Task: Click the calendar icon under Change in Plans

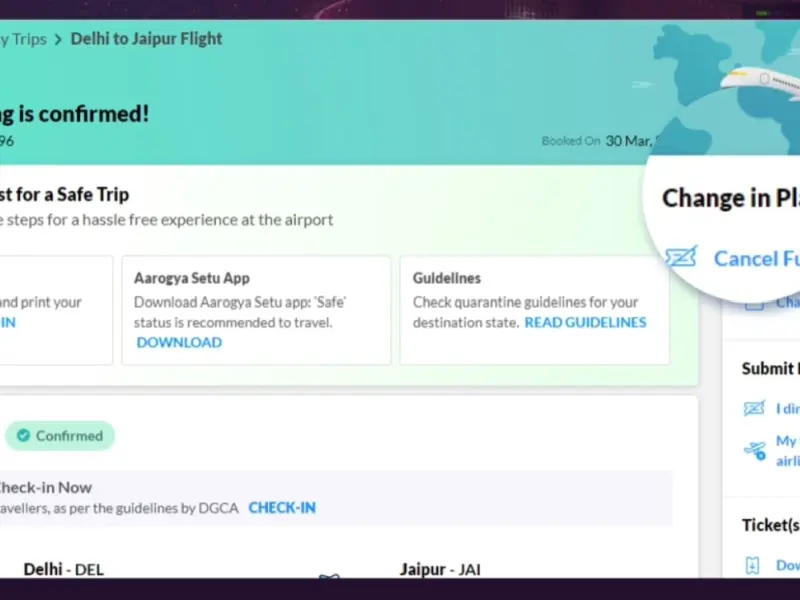Action: 754,302
